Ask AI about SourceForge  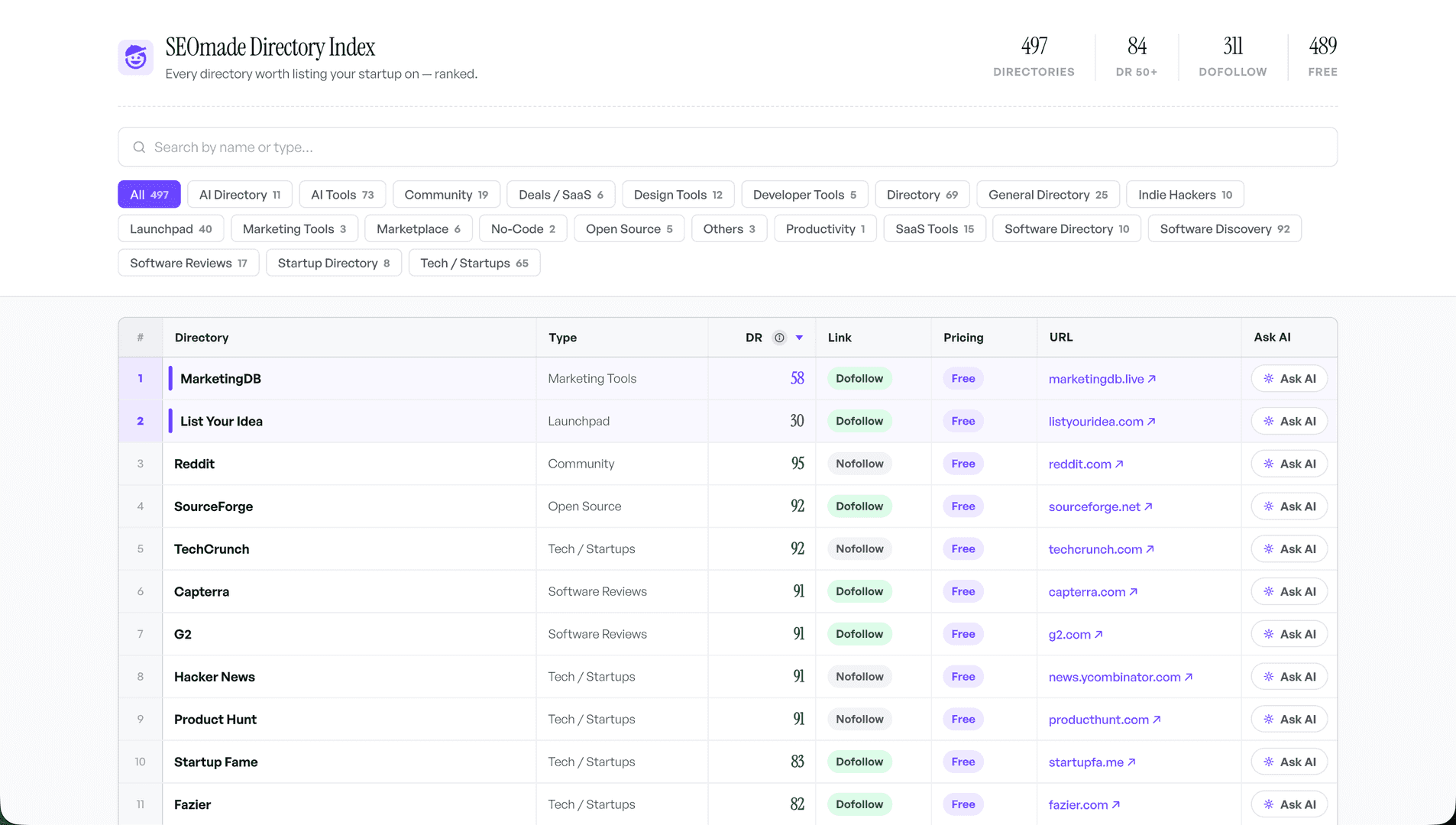pos(1289,506)
